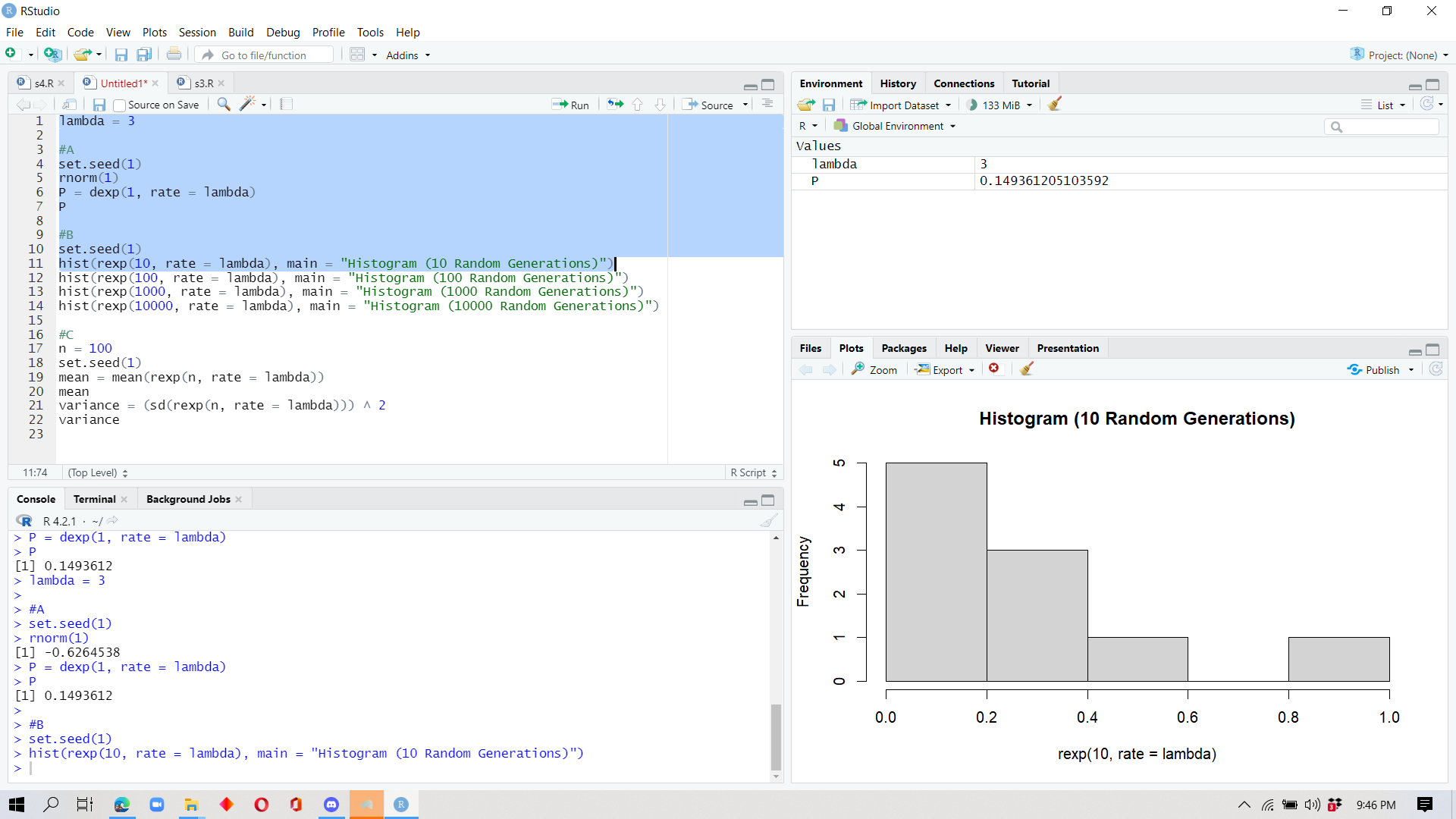Compile a report with the notebook icon
Image resolution: width=1456 pixels, height=819 pixels.
286,104
